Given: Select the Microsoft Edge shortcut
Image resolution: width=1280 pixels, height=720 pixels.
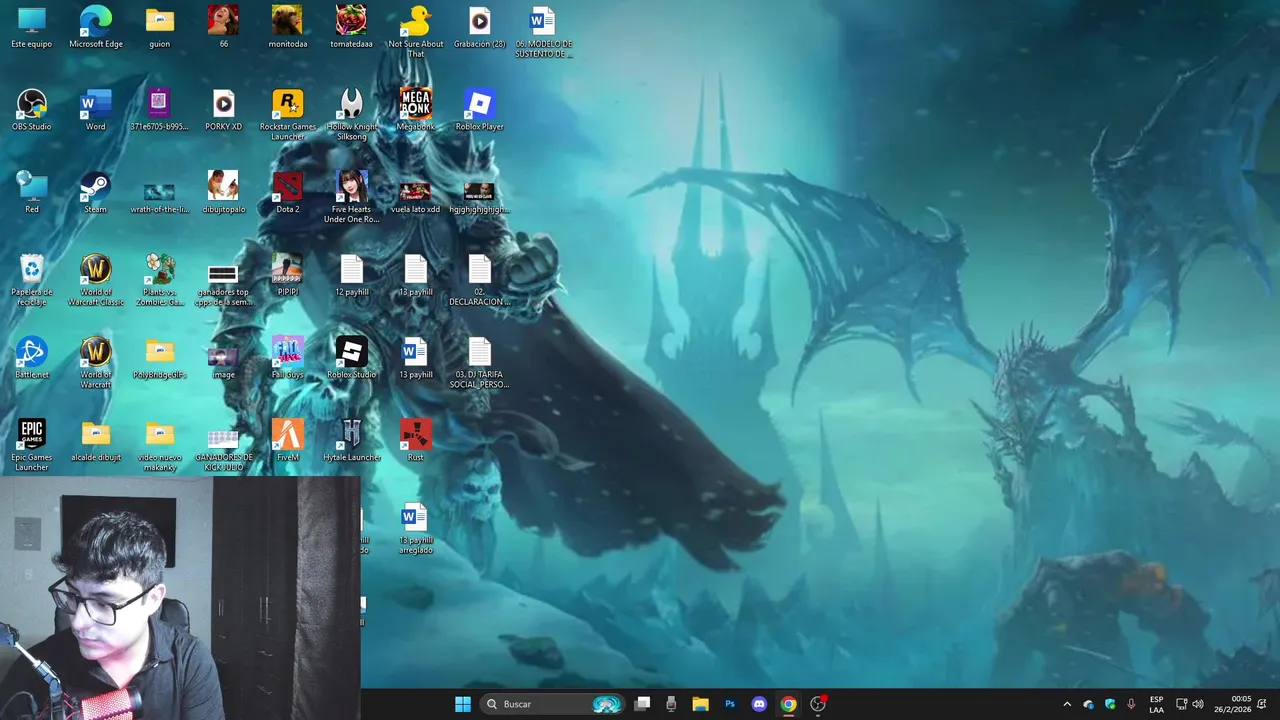Looking at the screenshot, I should click(x=96, y=28).
